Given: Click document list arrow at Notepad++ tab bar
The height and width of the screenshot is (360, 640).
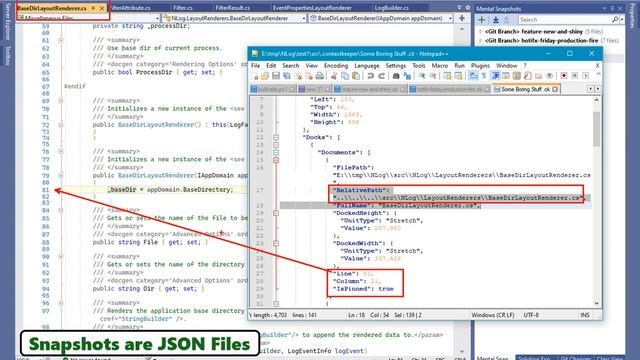Looking at the screenshot, I should coord(598,89).
